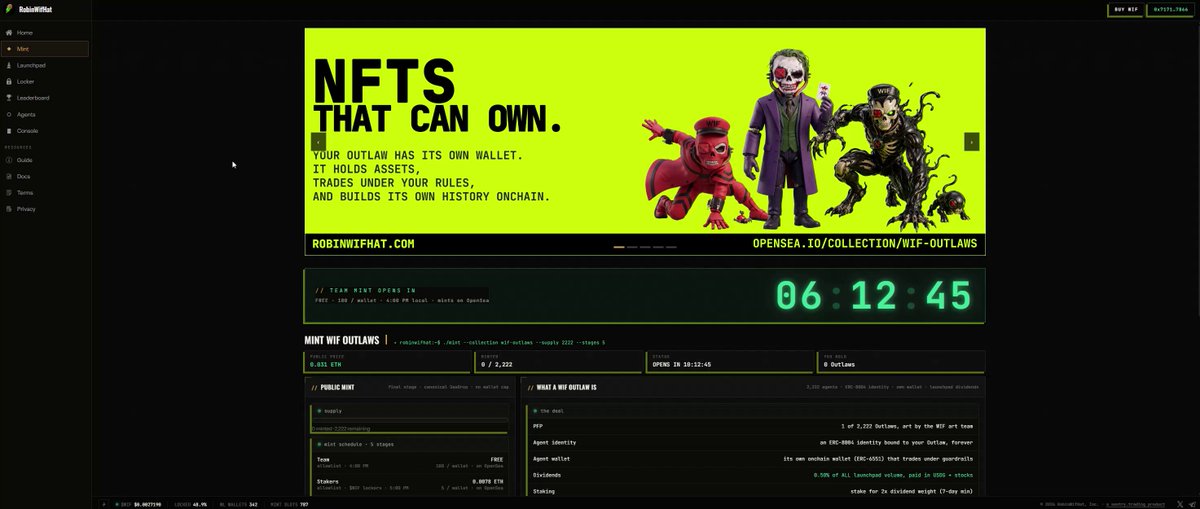1200x509 pixels.
Task: Click the Docs page icon in sidebar
Action: click(x=8, y=176)
